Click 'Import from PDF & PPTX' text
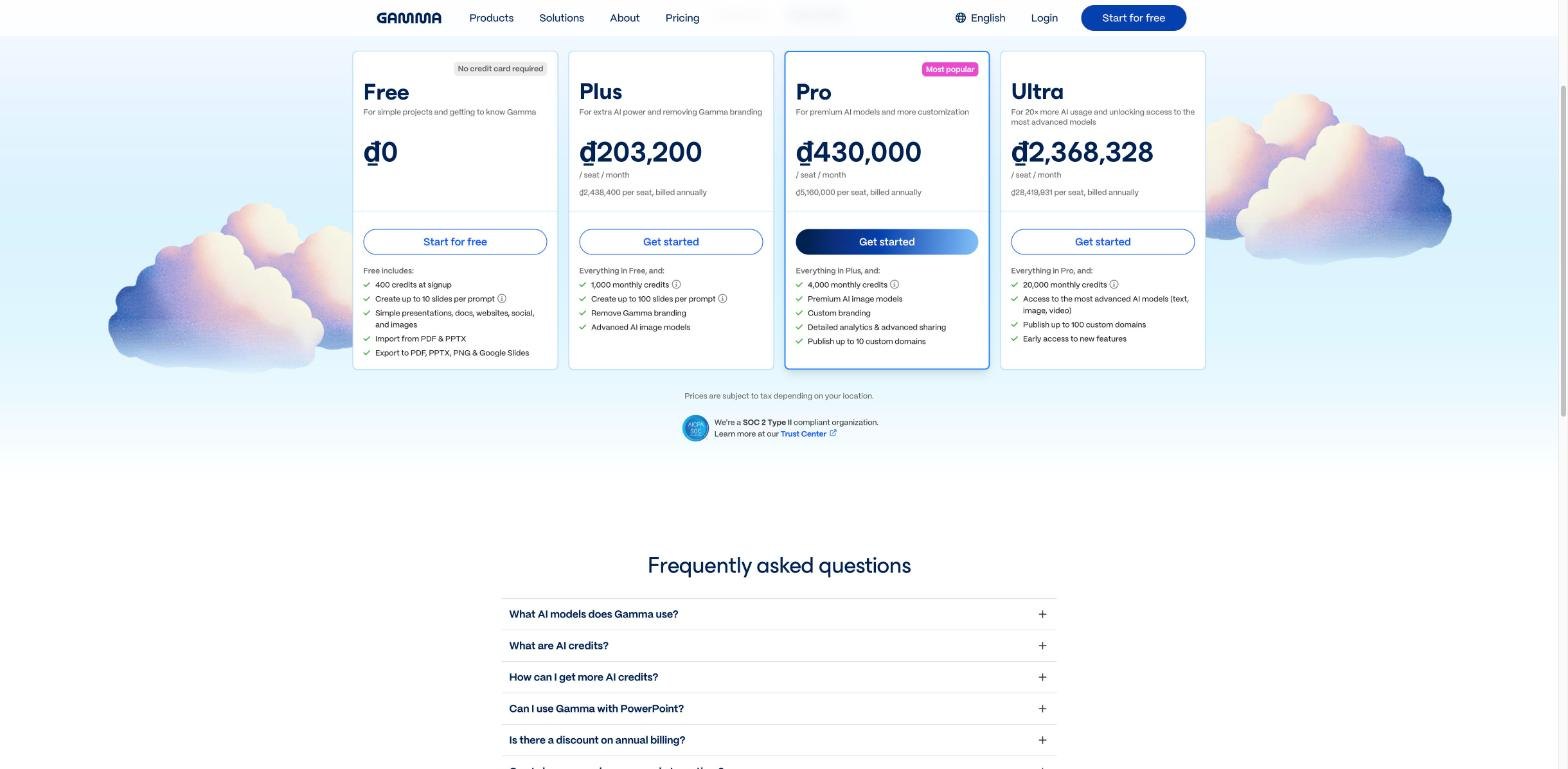 420,339
